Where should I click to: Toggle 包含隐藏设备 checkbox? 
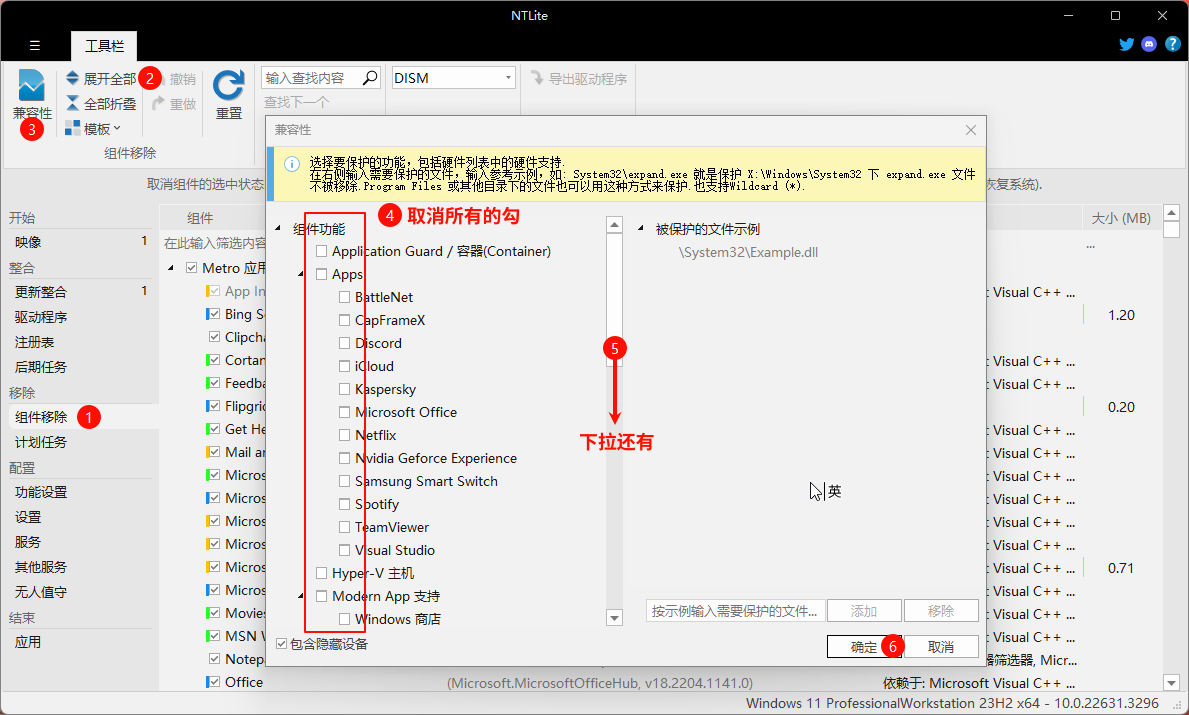coord(281,644)
